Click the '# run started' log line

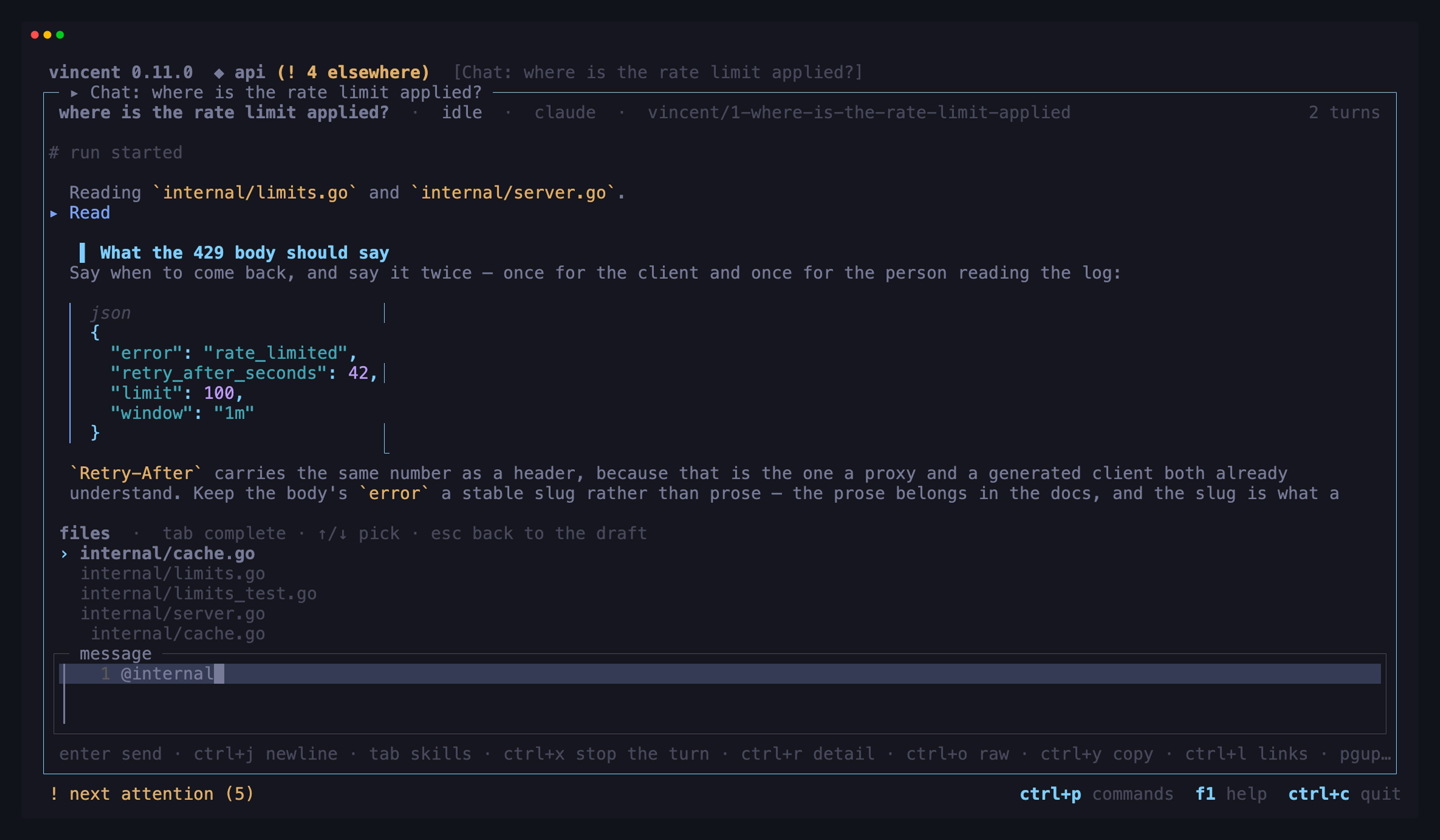tap(116, 152)
